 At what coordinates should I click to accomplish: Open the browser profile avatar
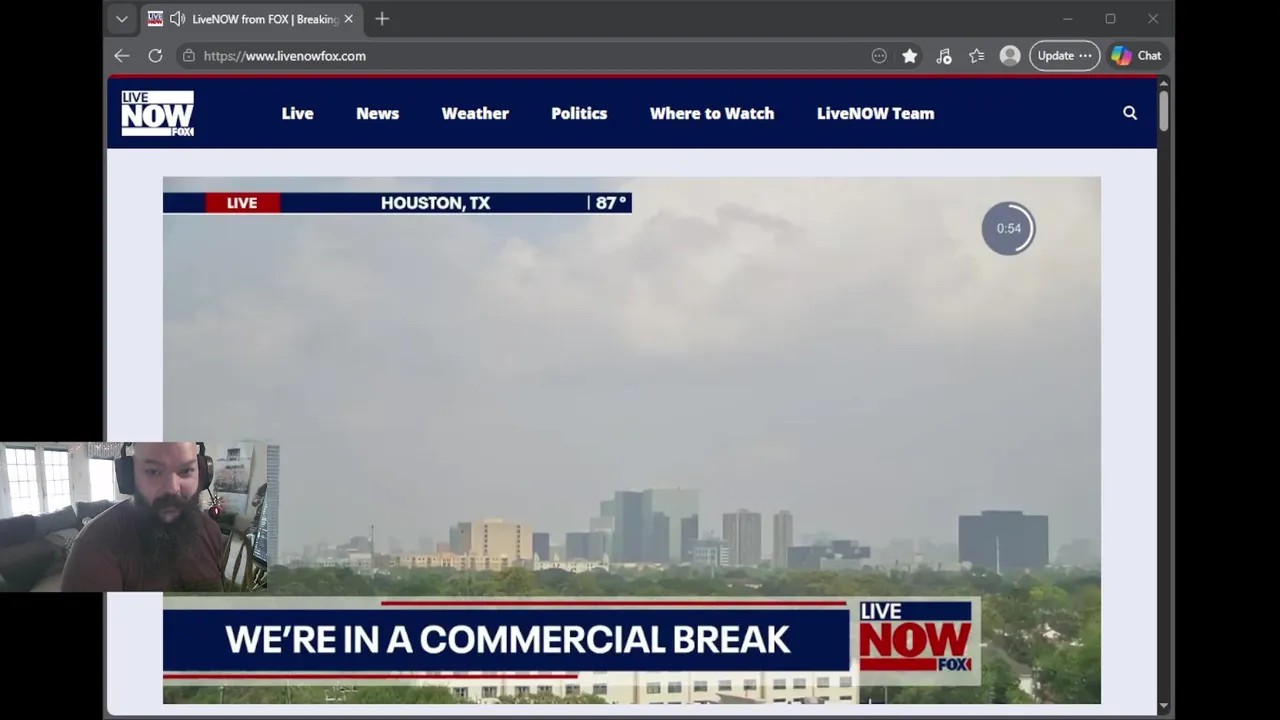click(1010, 56)
